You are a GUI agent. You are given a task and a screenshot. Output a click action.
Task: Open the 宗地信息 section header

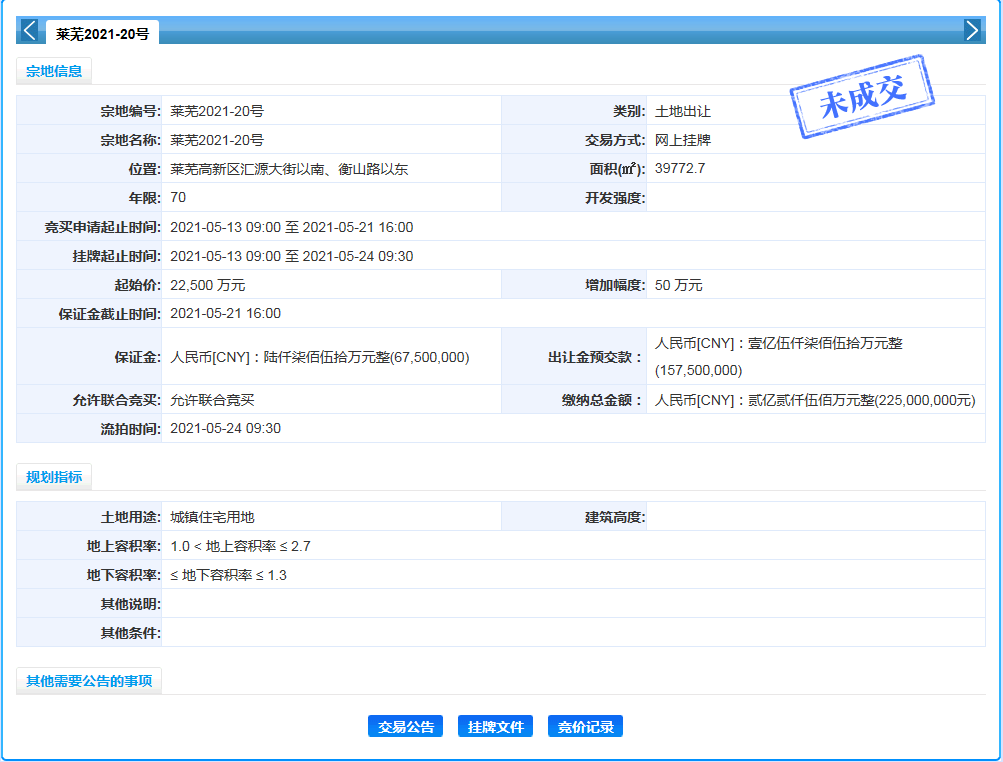click(54, 71)
